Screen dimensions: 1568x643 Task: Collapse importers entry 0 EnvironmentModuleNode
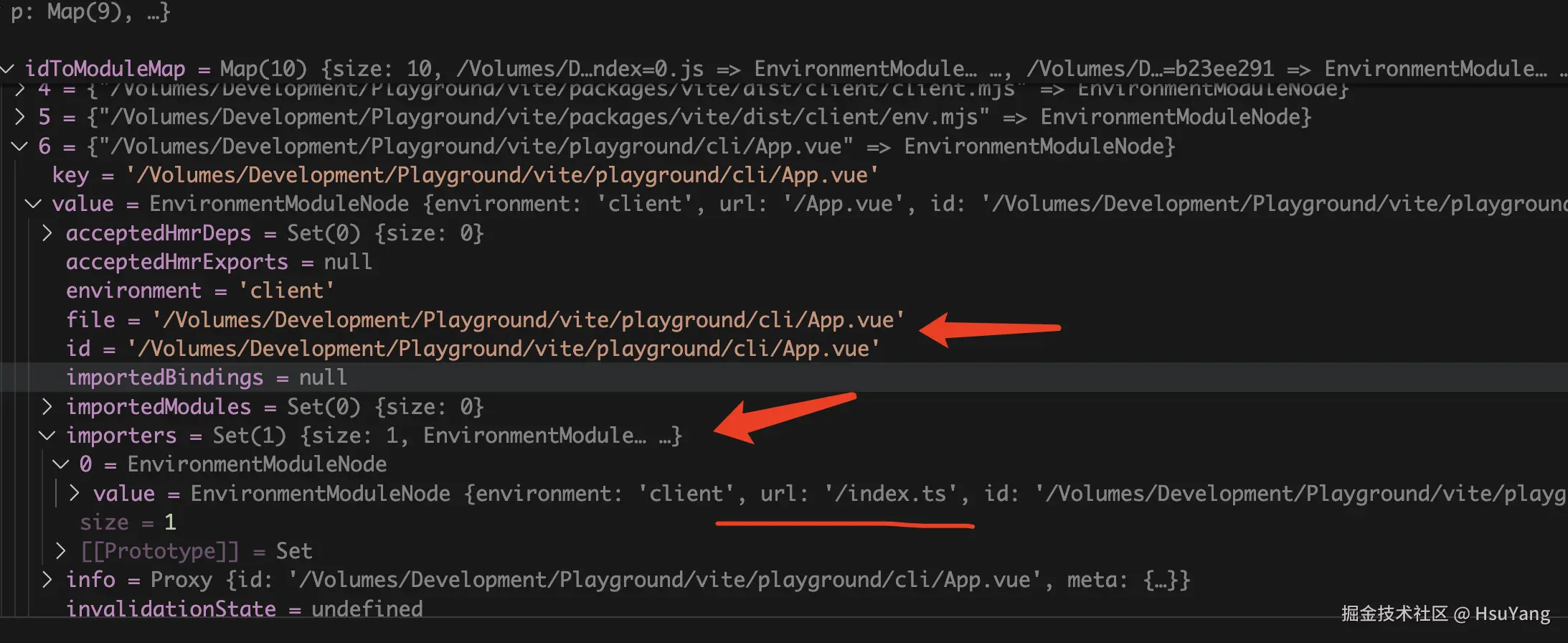click(x=61, y=464)
